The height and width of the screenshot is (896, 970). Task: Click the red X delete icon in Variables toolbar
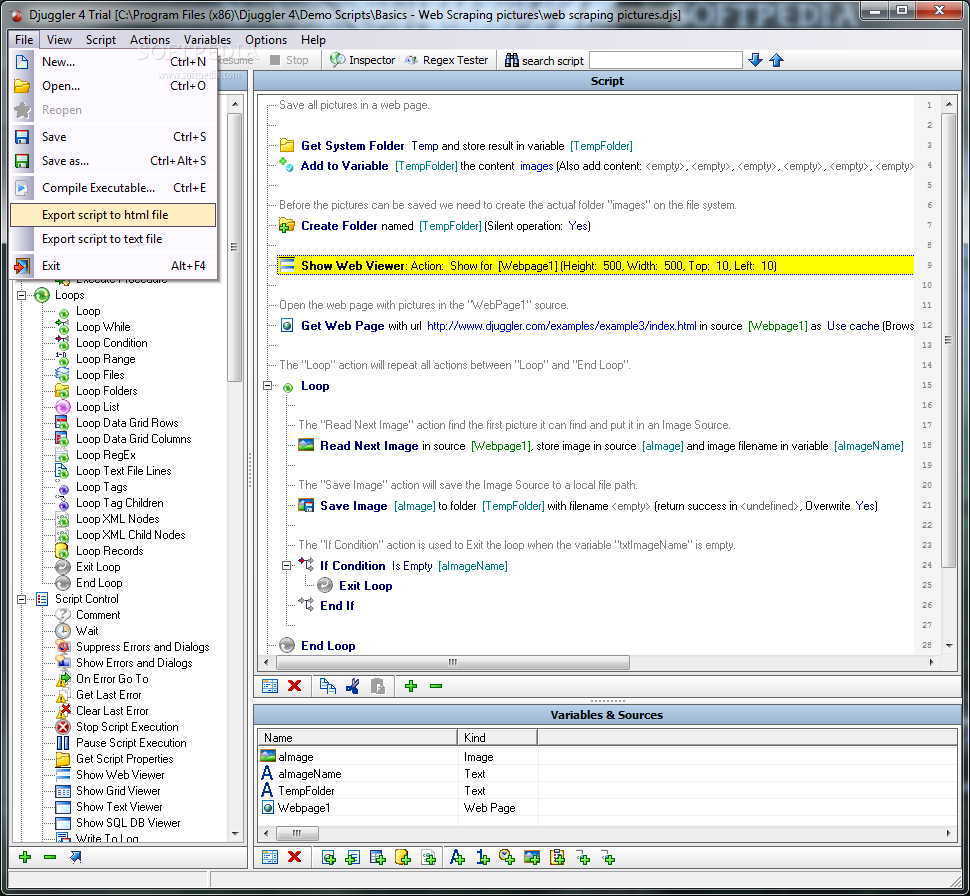[x=294, y=856]
